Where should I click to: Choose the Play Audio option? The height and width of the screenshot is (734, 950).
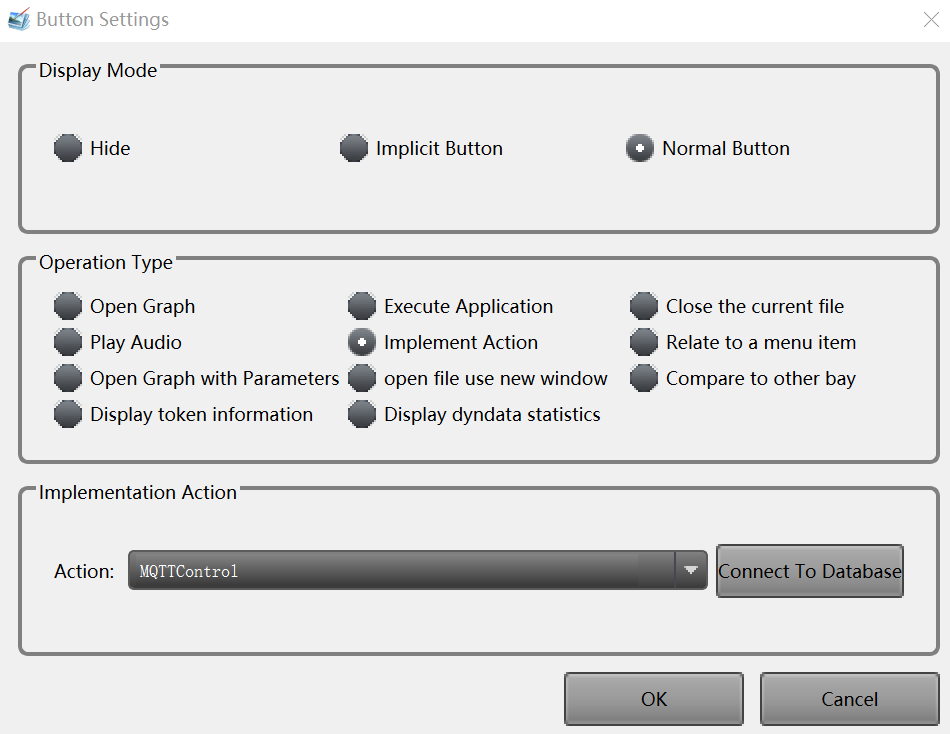(68, 343)
